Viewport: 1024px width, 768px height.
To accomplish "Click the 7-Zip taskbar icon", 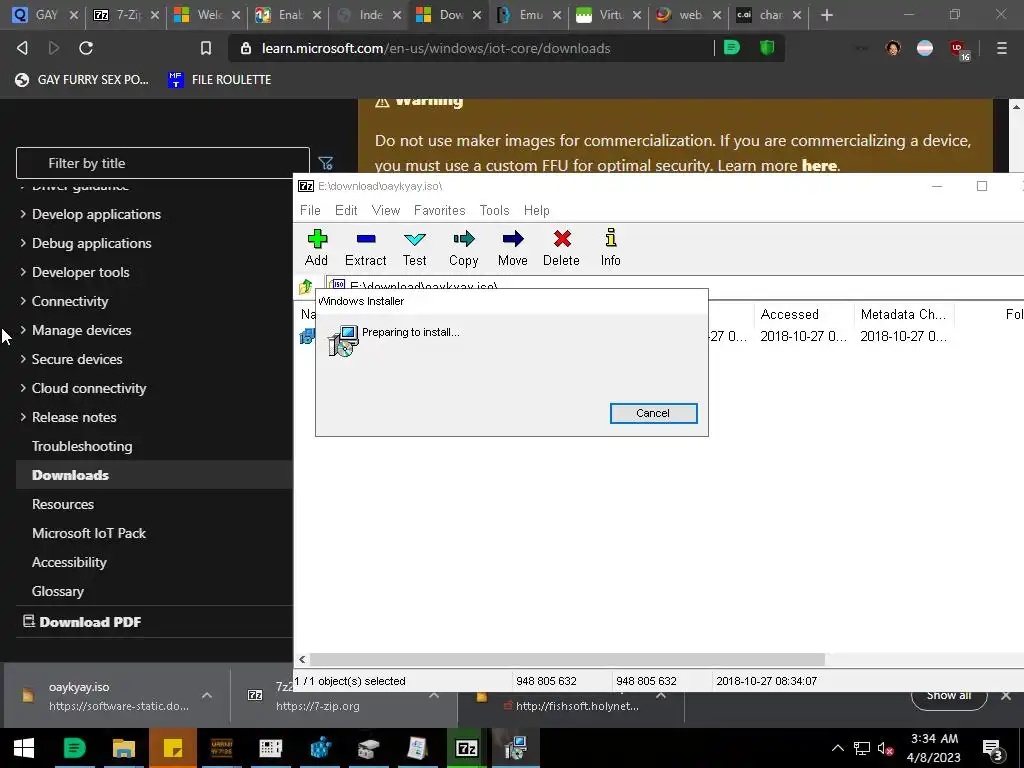I will 466,748.
